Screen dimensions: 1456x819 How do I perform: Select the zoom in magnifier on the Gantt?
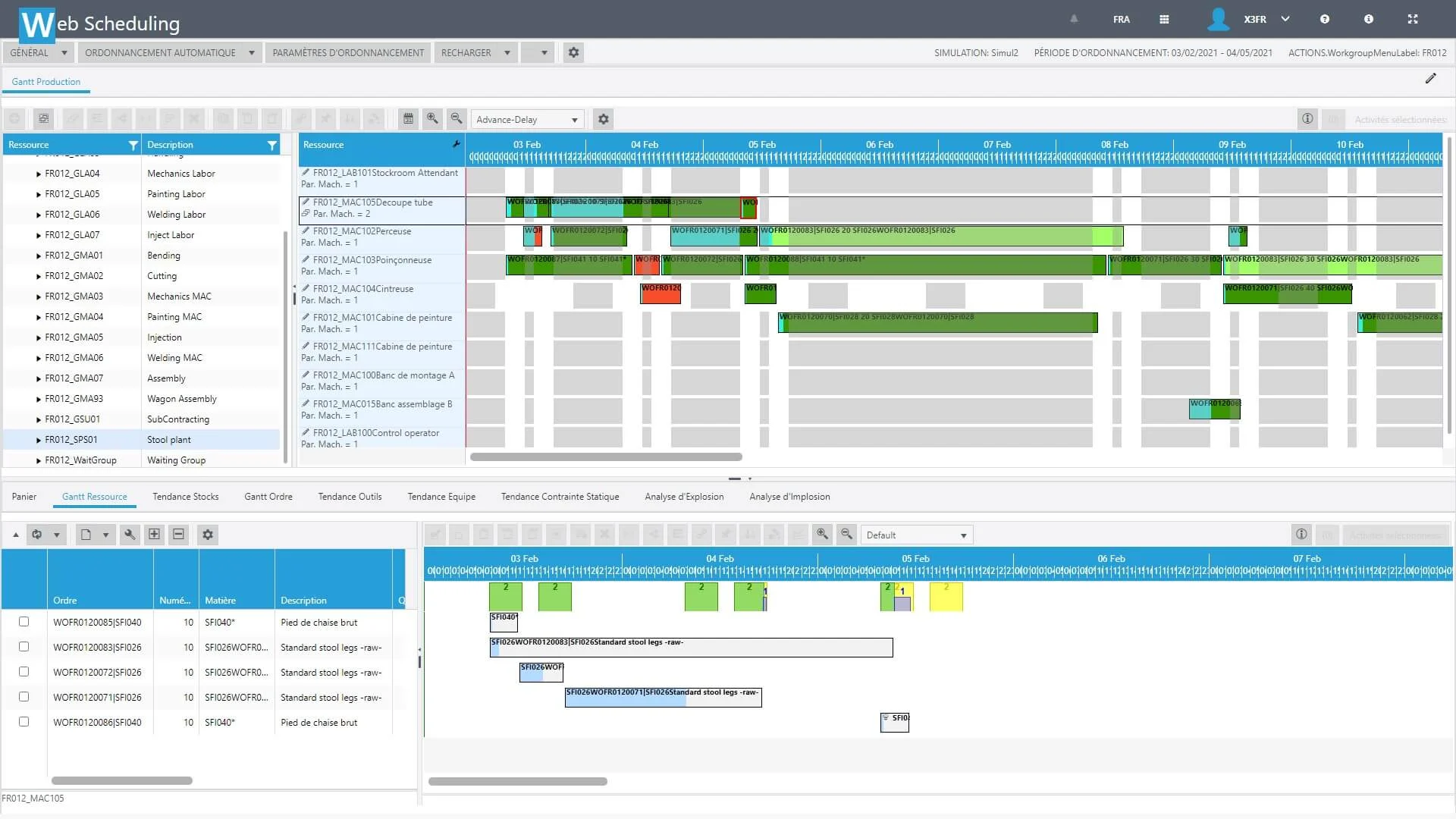(433, 119)
